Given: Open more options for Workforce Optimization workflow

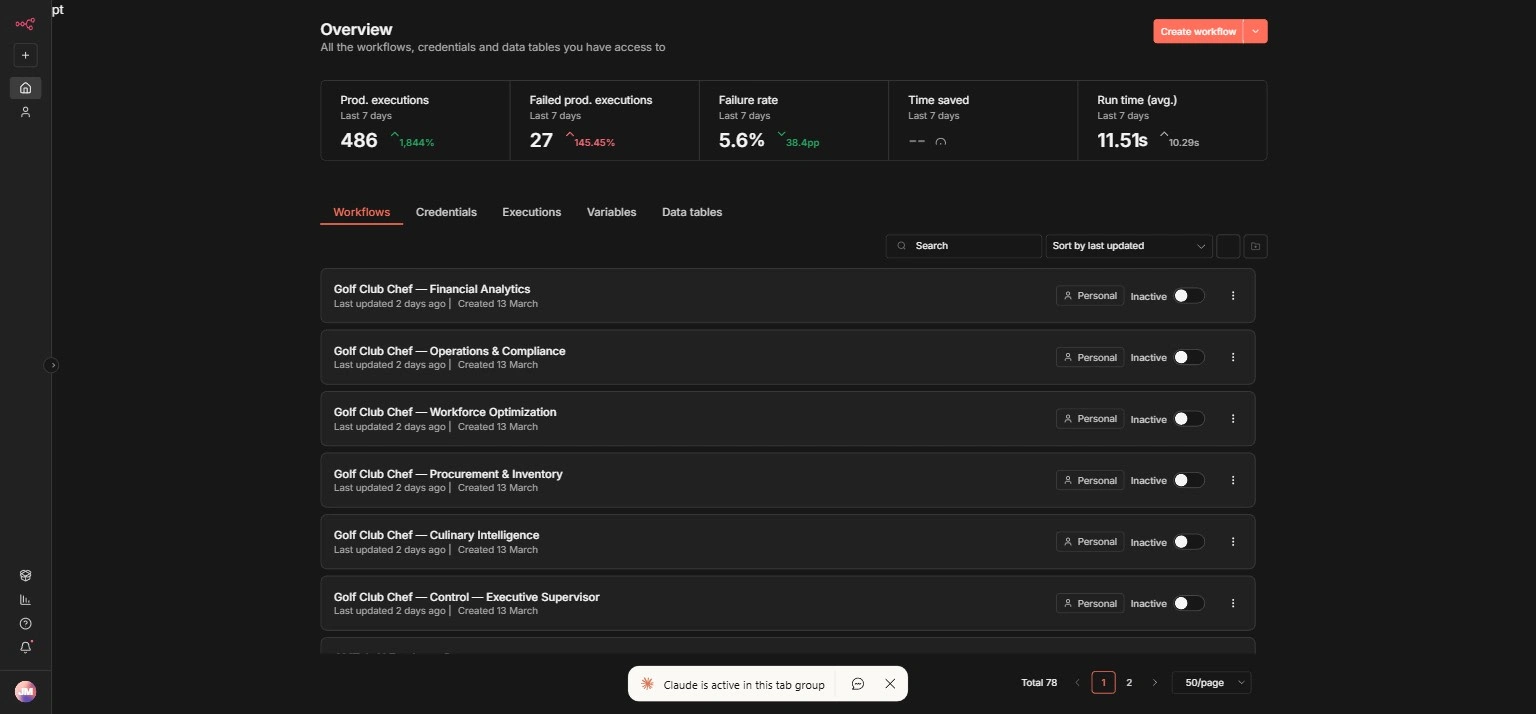Looking at the screenshot, I should coord(1233,419).
